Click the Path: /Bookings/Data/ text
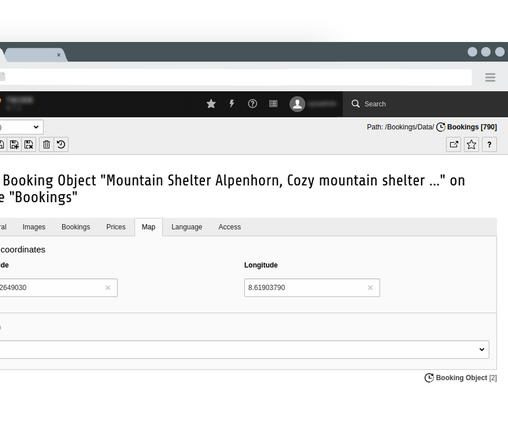Viewport: 508px width, 430px height. point(400,127)
